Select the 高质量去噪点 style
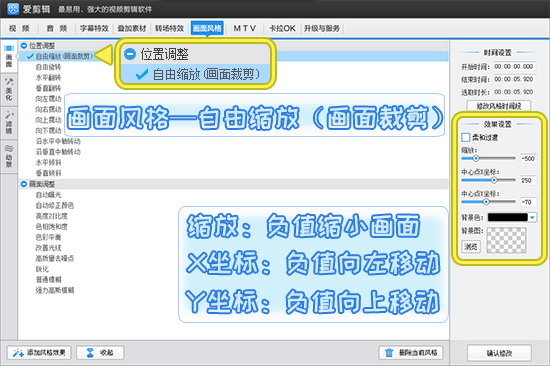This screenshot has height=366, width=550. point(55,258)
